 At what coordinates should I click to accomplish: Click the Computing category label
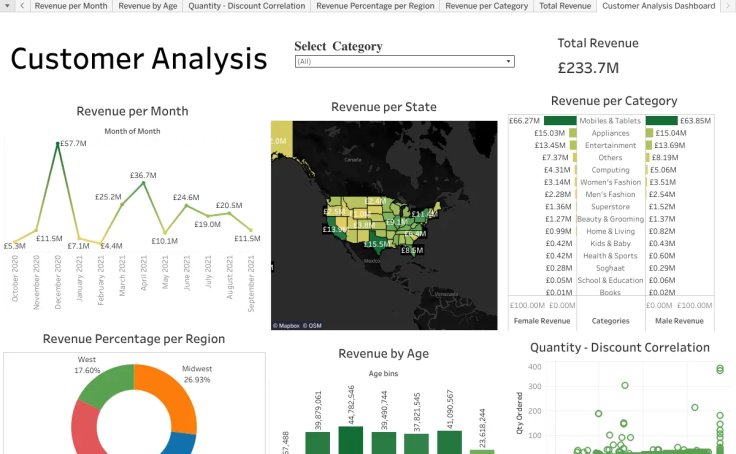click(611, 170)
